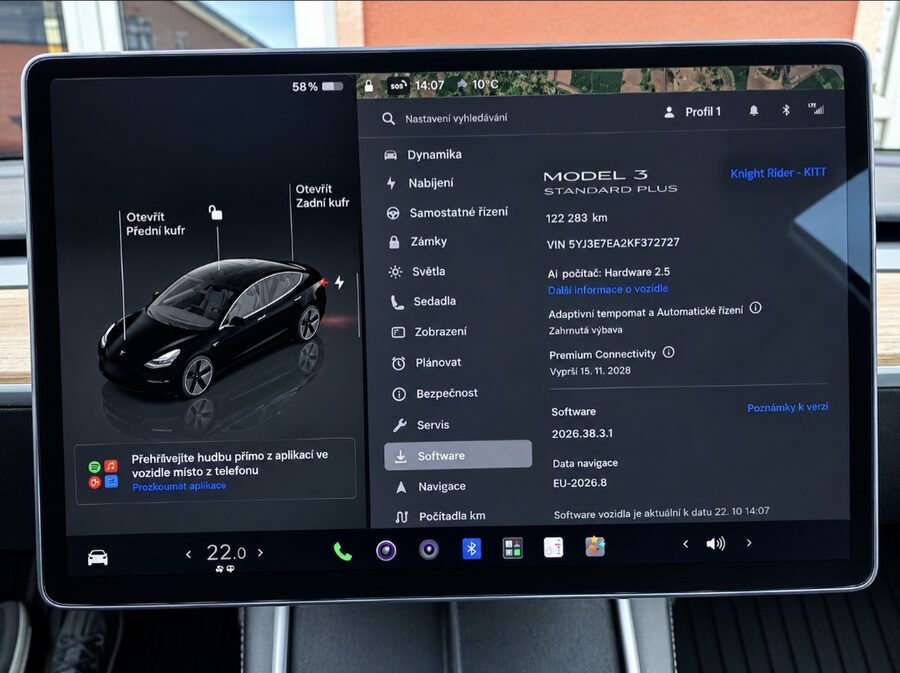Image resolution: width=900 pixels, height=673 pixels.
Task: Tap the charging bolt icon beside car
Action: tap(340, 282)
